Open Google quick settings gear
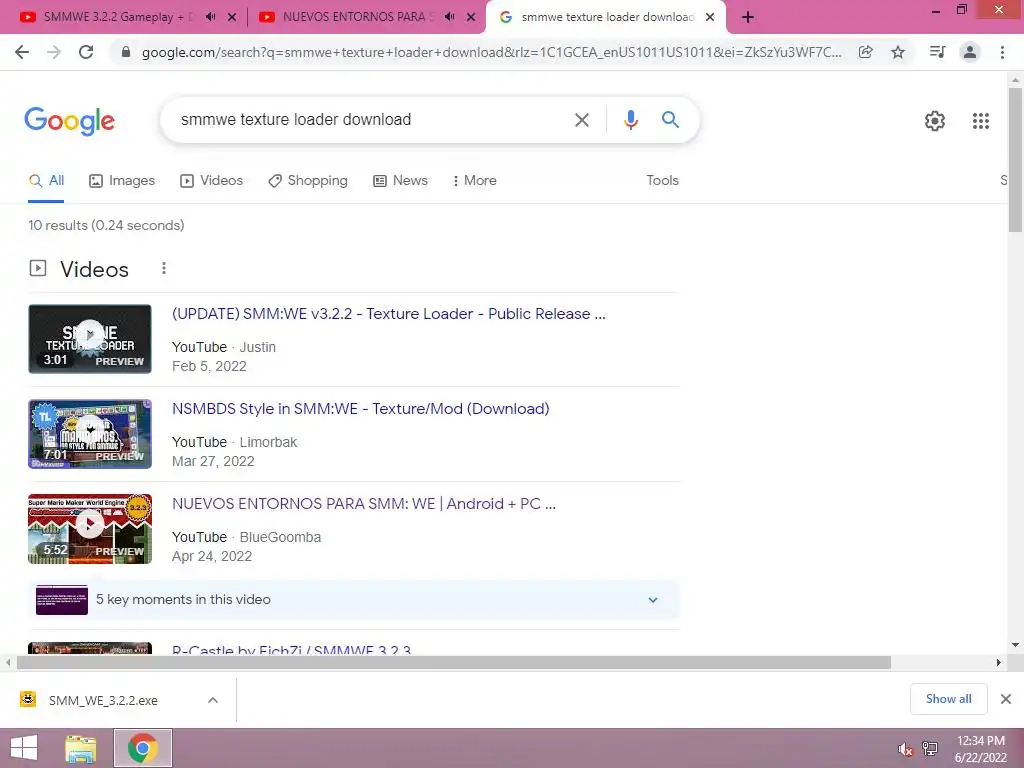 tap(935, 121)
